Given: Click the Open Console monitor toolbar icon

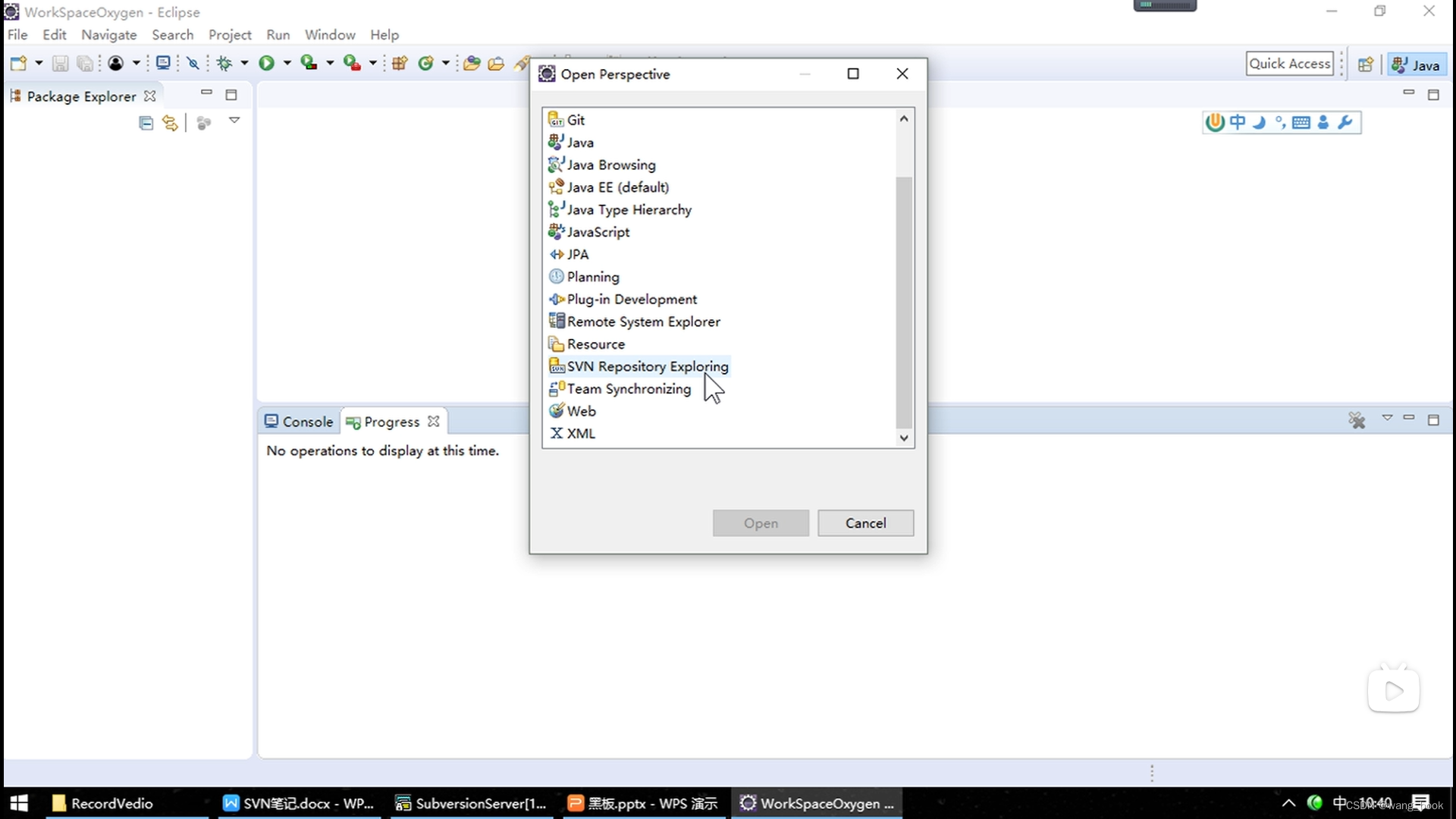Looking at the screenshot, I should click(x=162, y=63).
